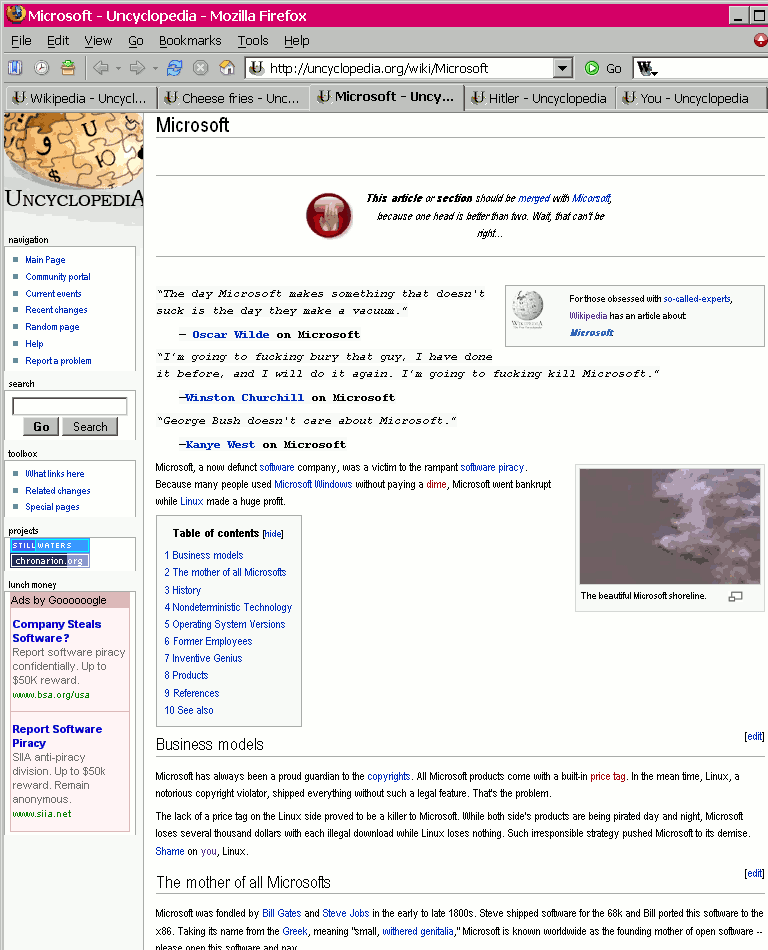Open the Winston Churchill link
Viewport: 768px width, 950px height.
(x=245, y=397)
